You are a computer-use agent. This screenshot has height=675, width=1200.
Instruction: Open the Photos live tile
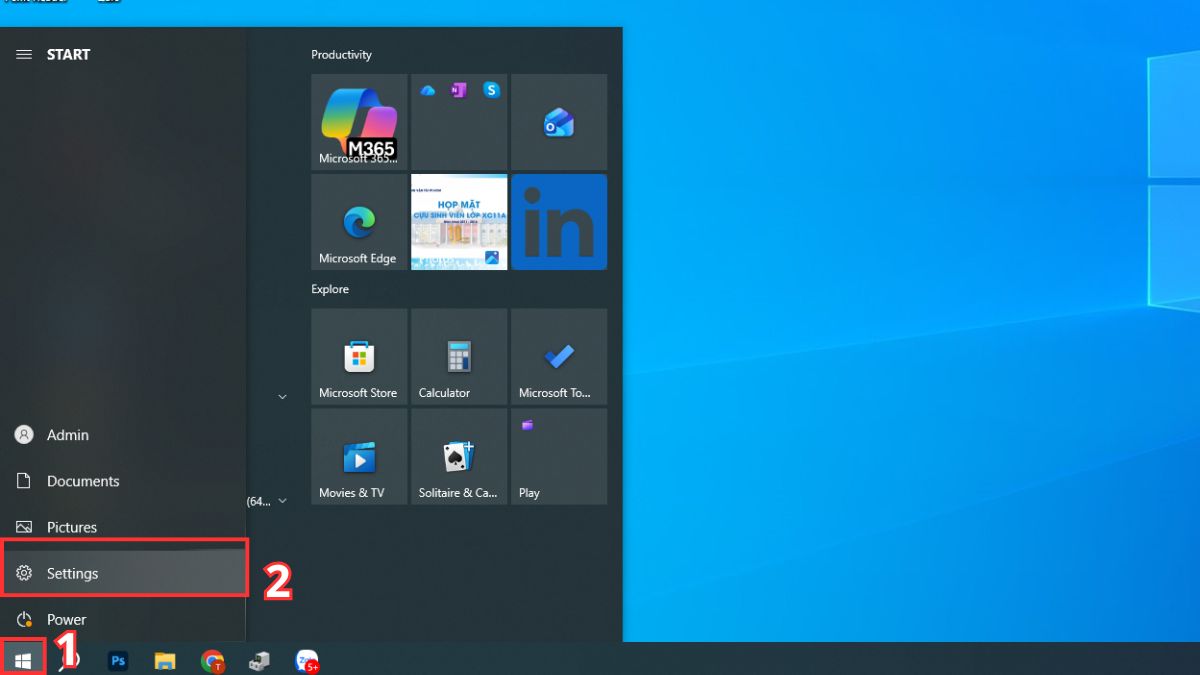(x=459, y=222)
